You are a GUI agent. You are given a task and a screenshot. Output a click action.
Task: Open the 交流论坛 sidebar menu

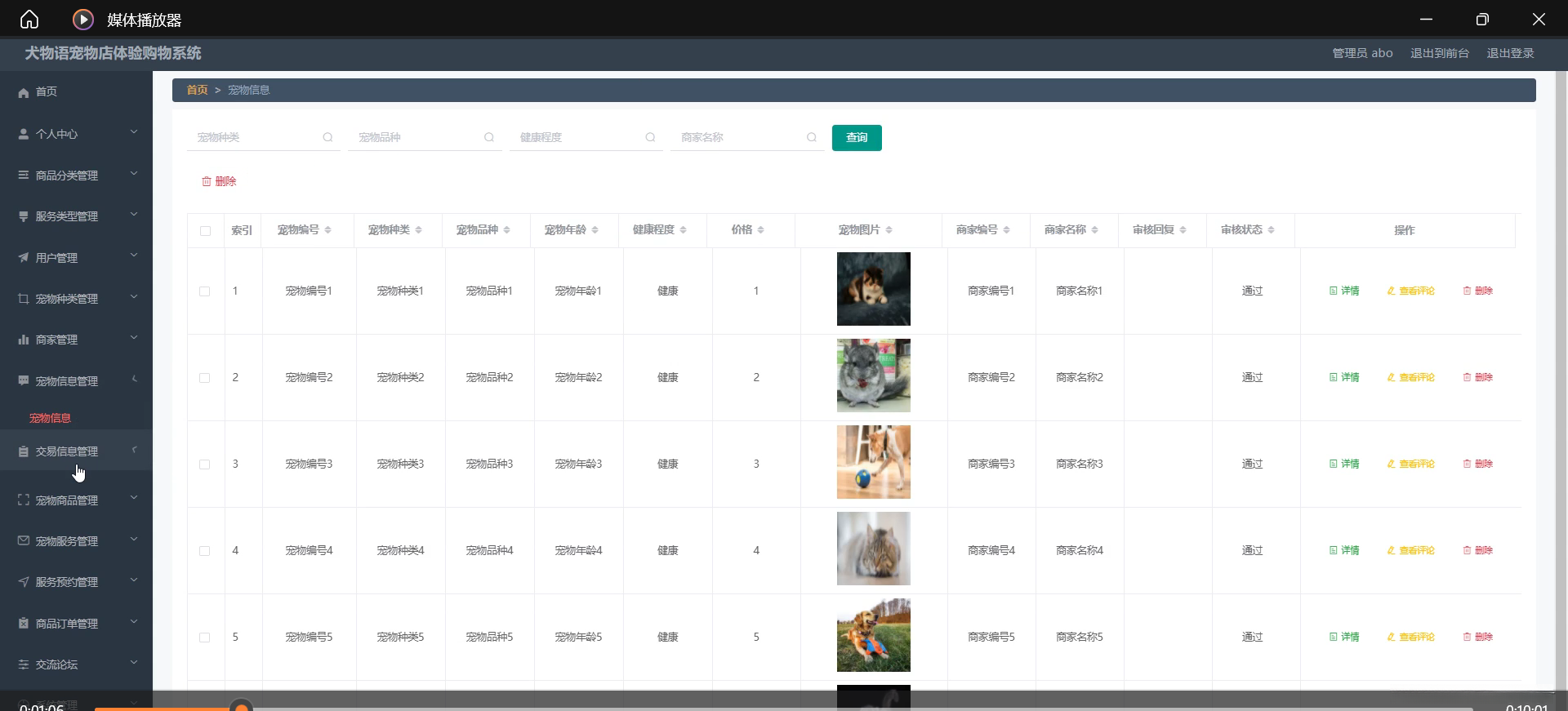point(76,664)
